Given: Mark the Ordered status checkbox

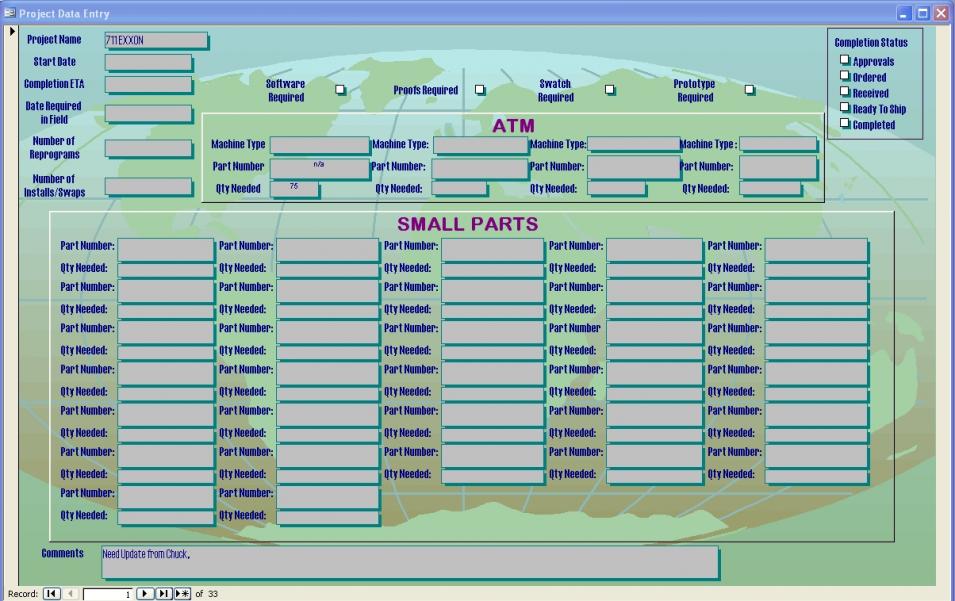Looking at the screenshot, I should click(845, 76).
